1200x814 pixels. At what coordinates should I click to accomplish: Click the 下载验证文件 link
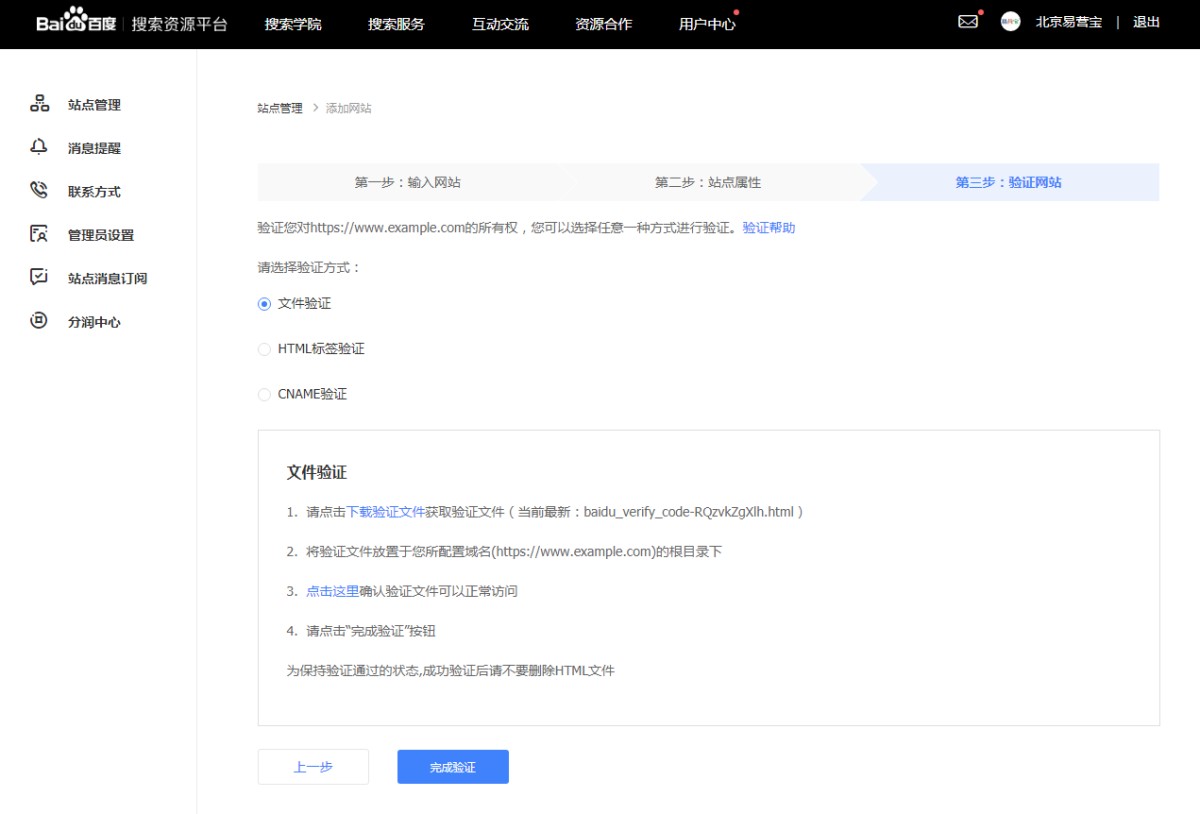385,512
